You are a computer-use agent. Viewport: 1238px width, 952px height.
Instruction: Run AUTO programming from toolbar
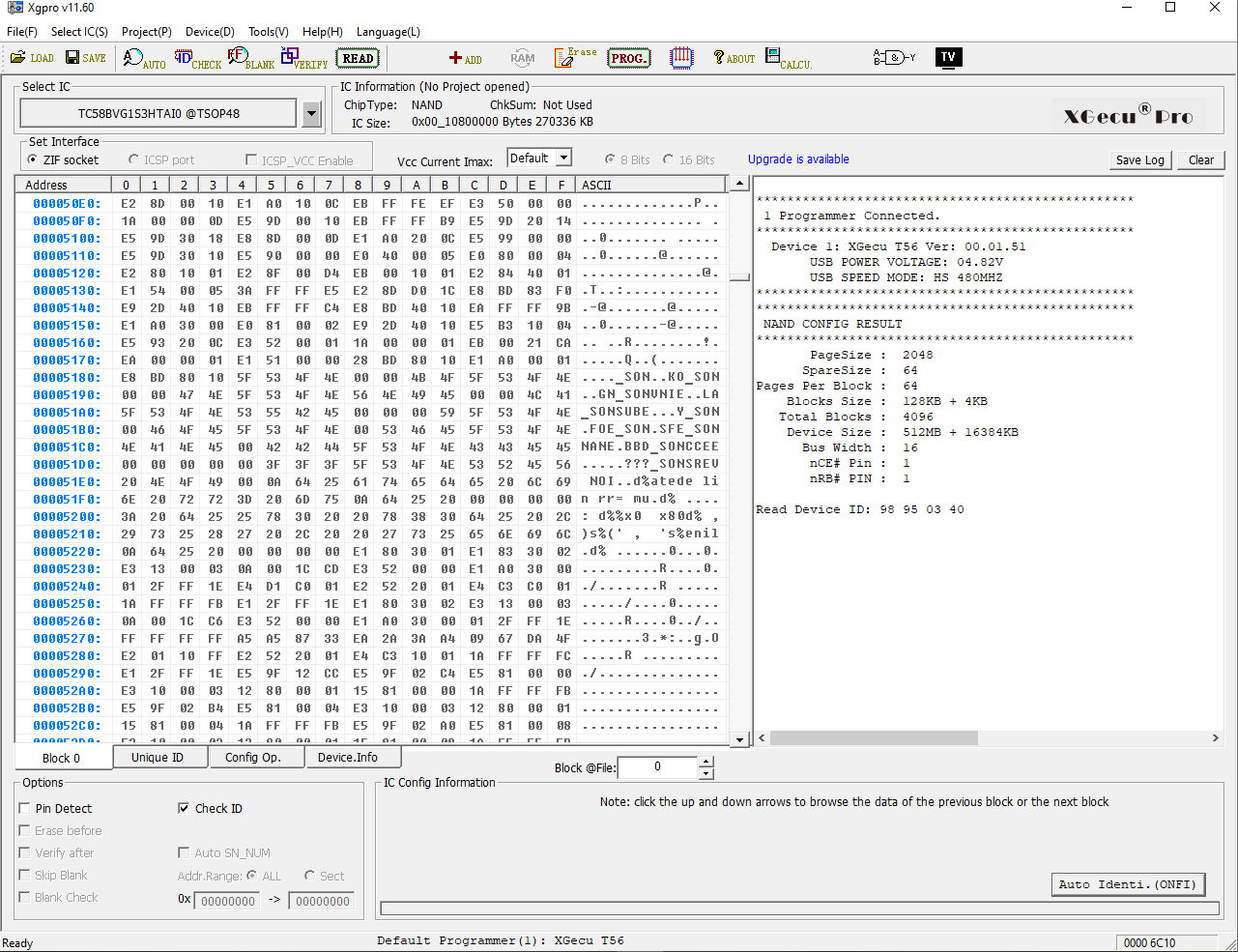tap(144, 59)
